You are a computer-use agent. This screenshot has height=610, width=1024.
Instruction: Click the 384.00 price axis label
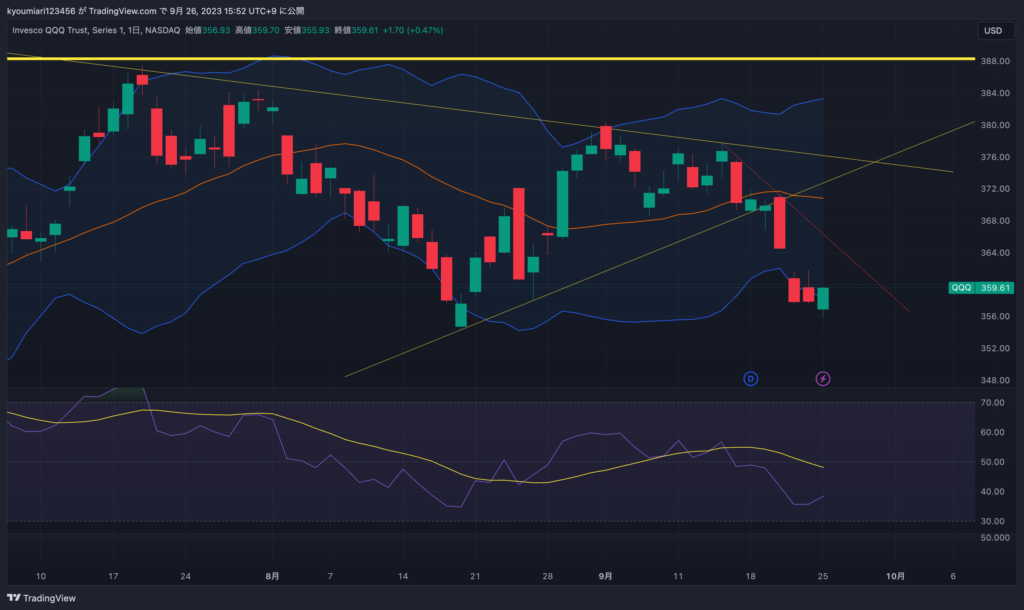coord(995,93)
